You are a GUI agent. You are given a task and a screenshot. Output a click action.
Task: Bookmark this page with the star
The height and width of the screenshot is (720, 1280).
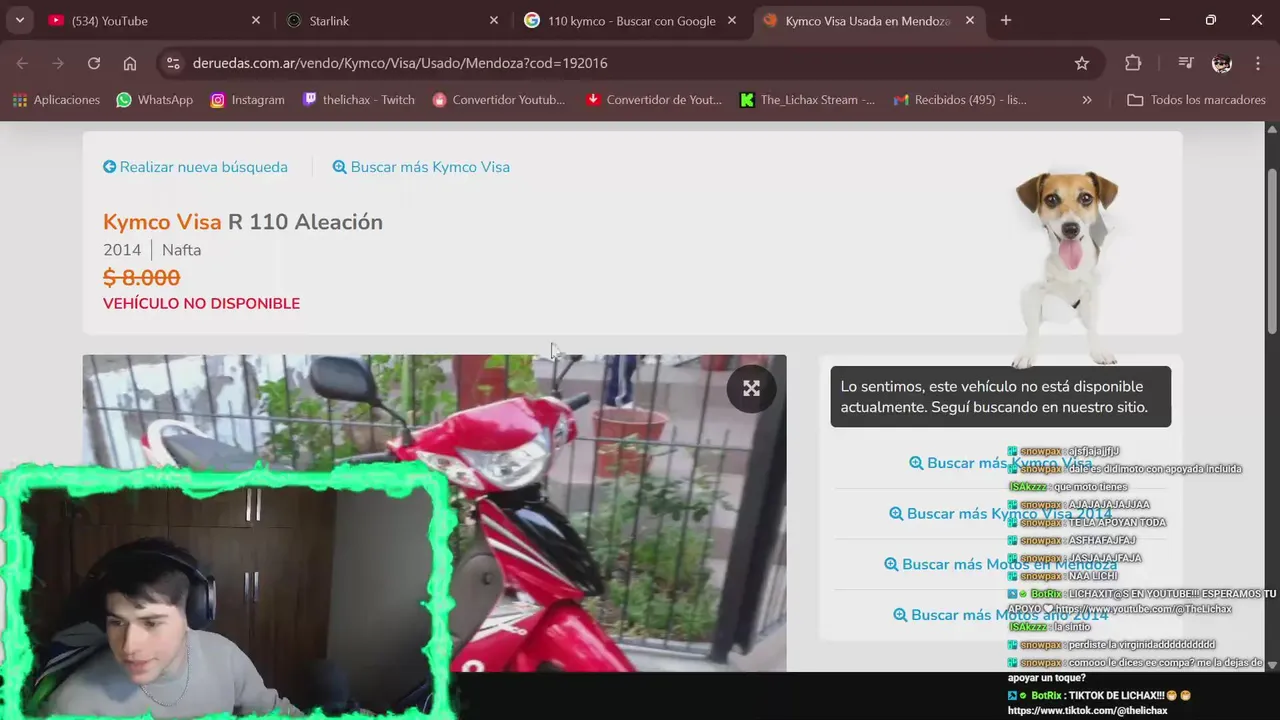click(1082, 63)
